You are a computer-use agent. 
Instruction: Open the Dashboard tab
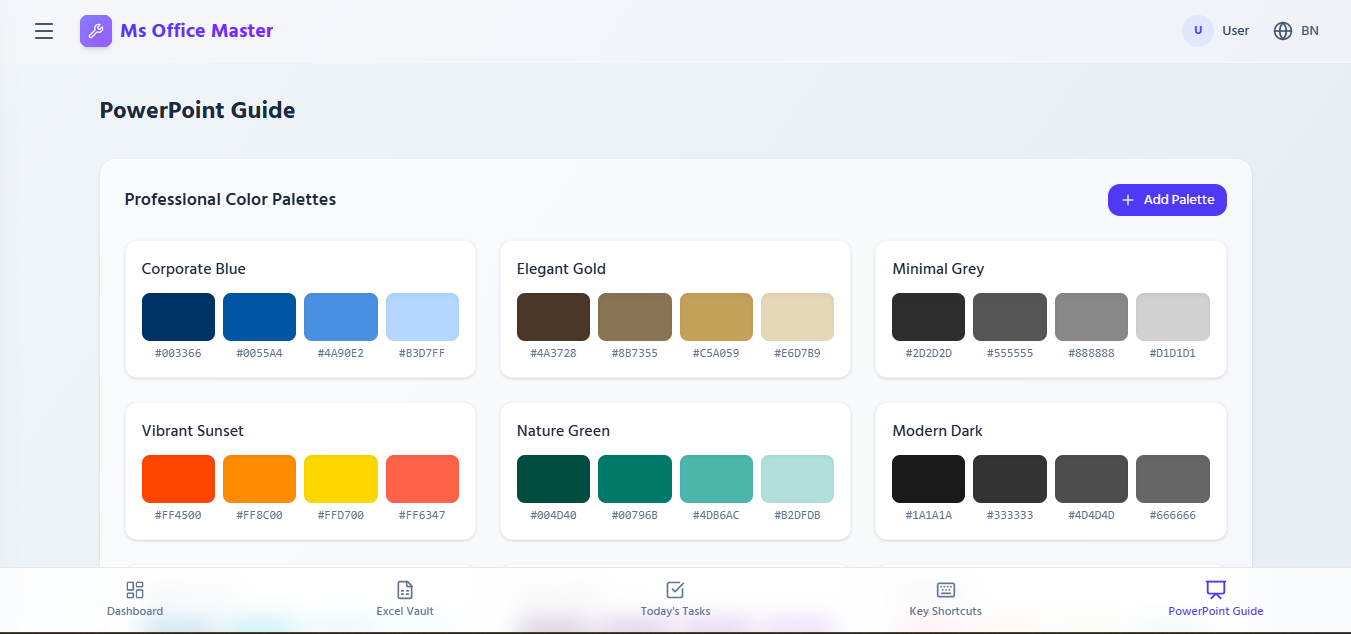pos(135,598)
